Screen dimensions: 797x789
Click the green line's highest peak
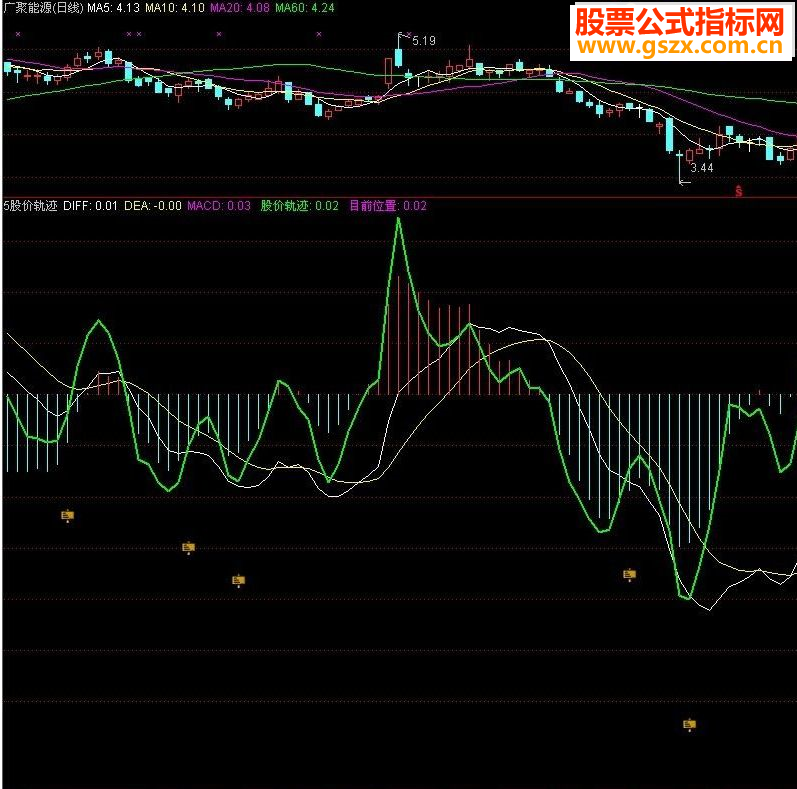click(398, 219)
